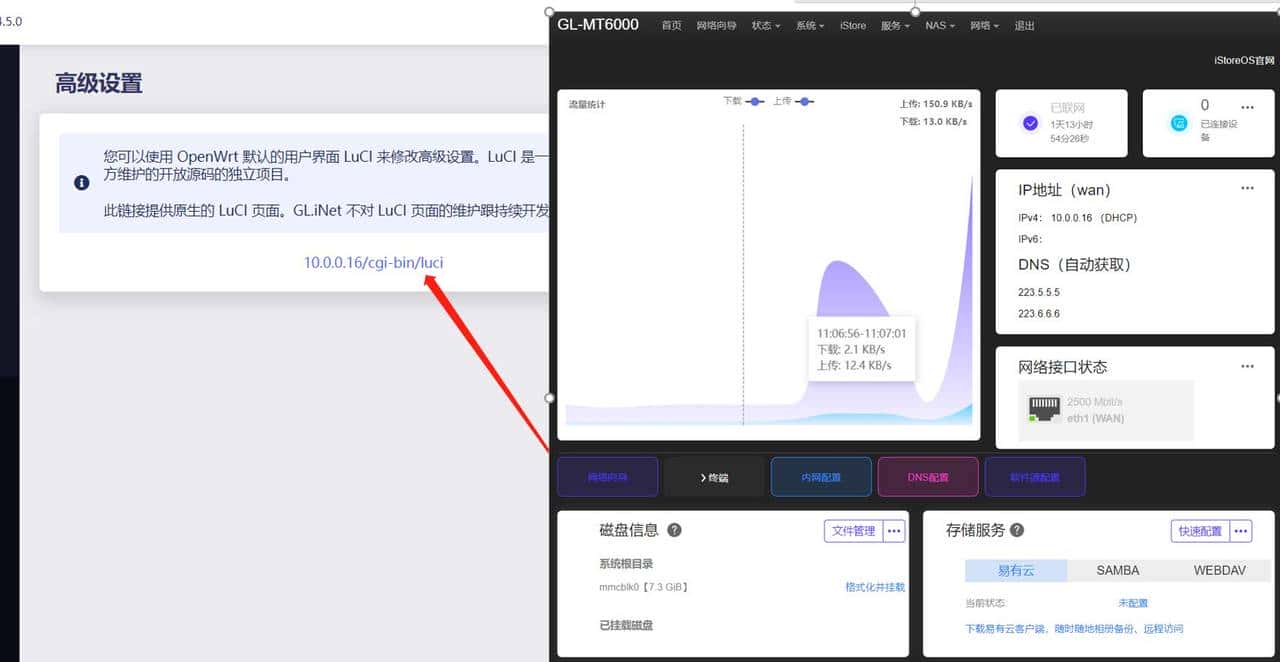Open the help icon beside 磁盘信息
Image resolution: width=1280 pixels, height=662 pixels.
tap(675, 530)
